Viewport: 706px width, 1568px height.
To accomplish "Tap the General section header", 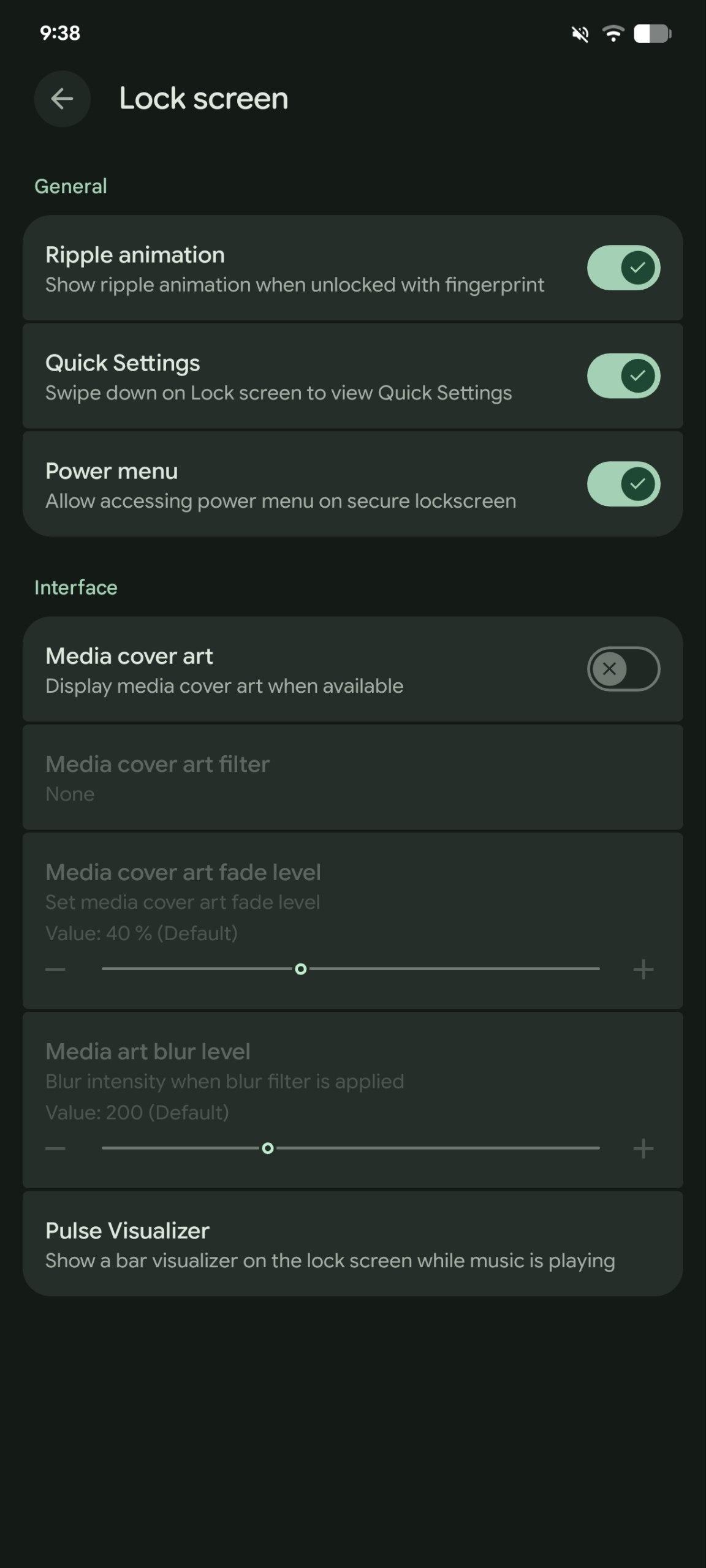I will [x=70, y=186].
